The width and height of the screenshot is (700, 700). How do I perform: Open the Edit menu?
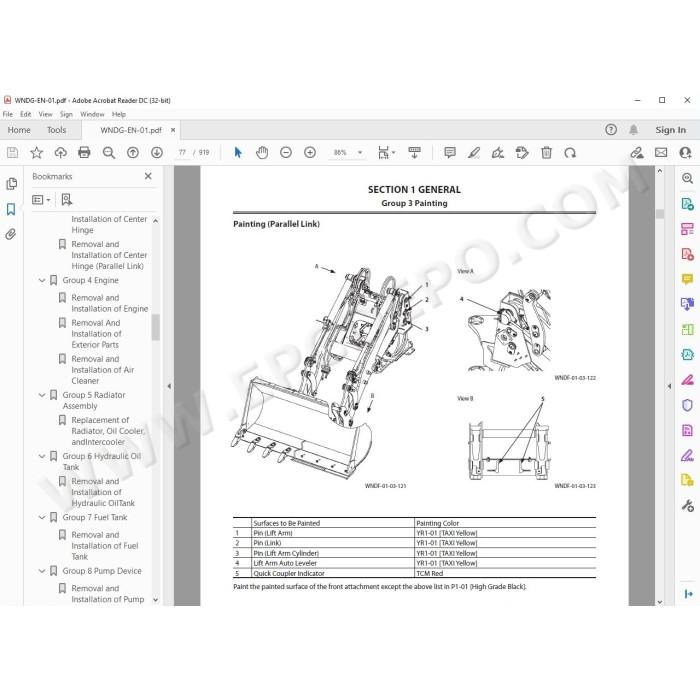pos(25,114)
